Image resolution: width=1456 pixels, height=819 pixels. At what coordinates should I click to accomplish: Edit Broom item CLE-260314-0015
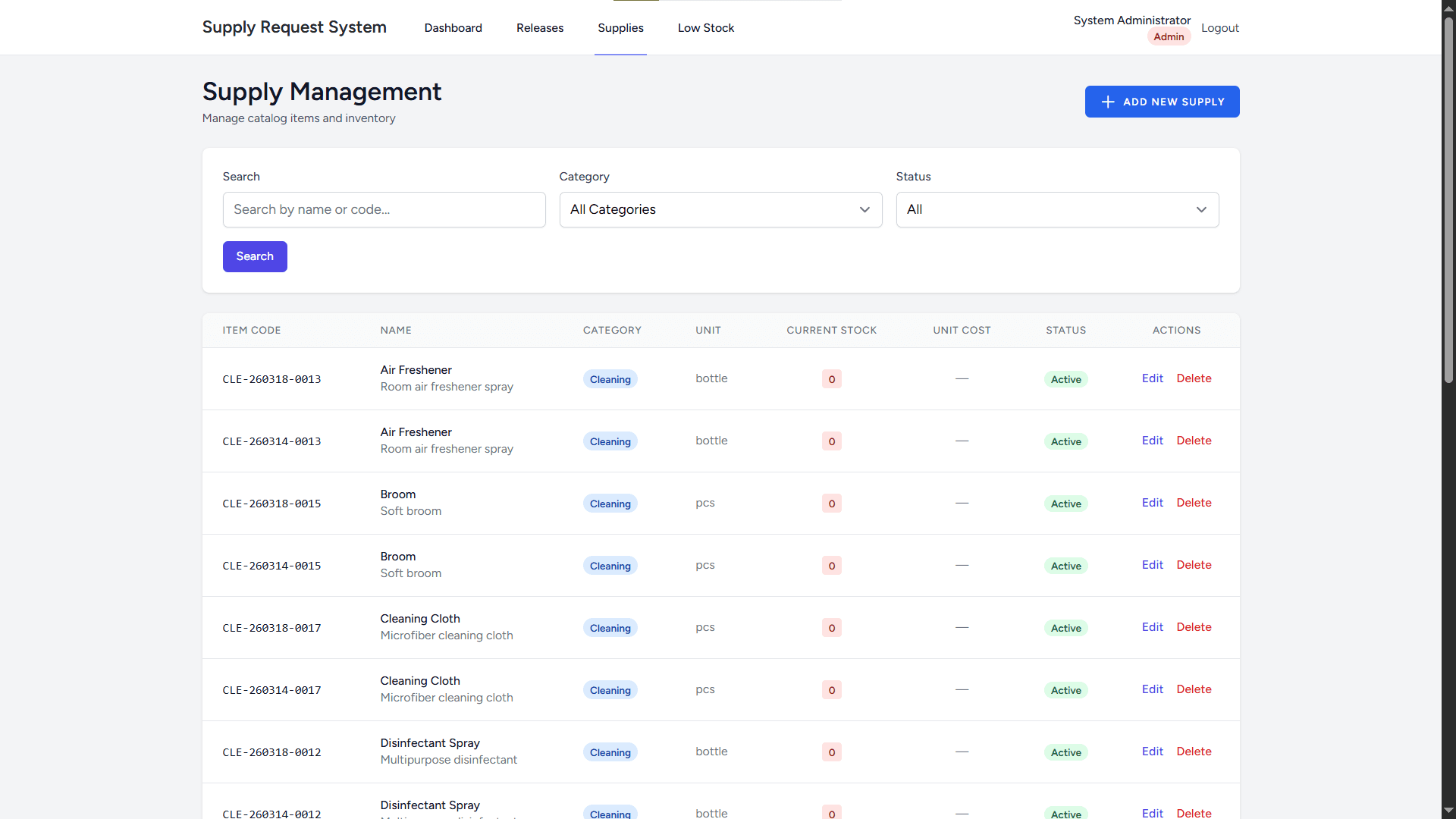point(1152,565)
